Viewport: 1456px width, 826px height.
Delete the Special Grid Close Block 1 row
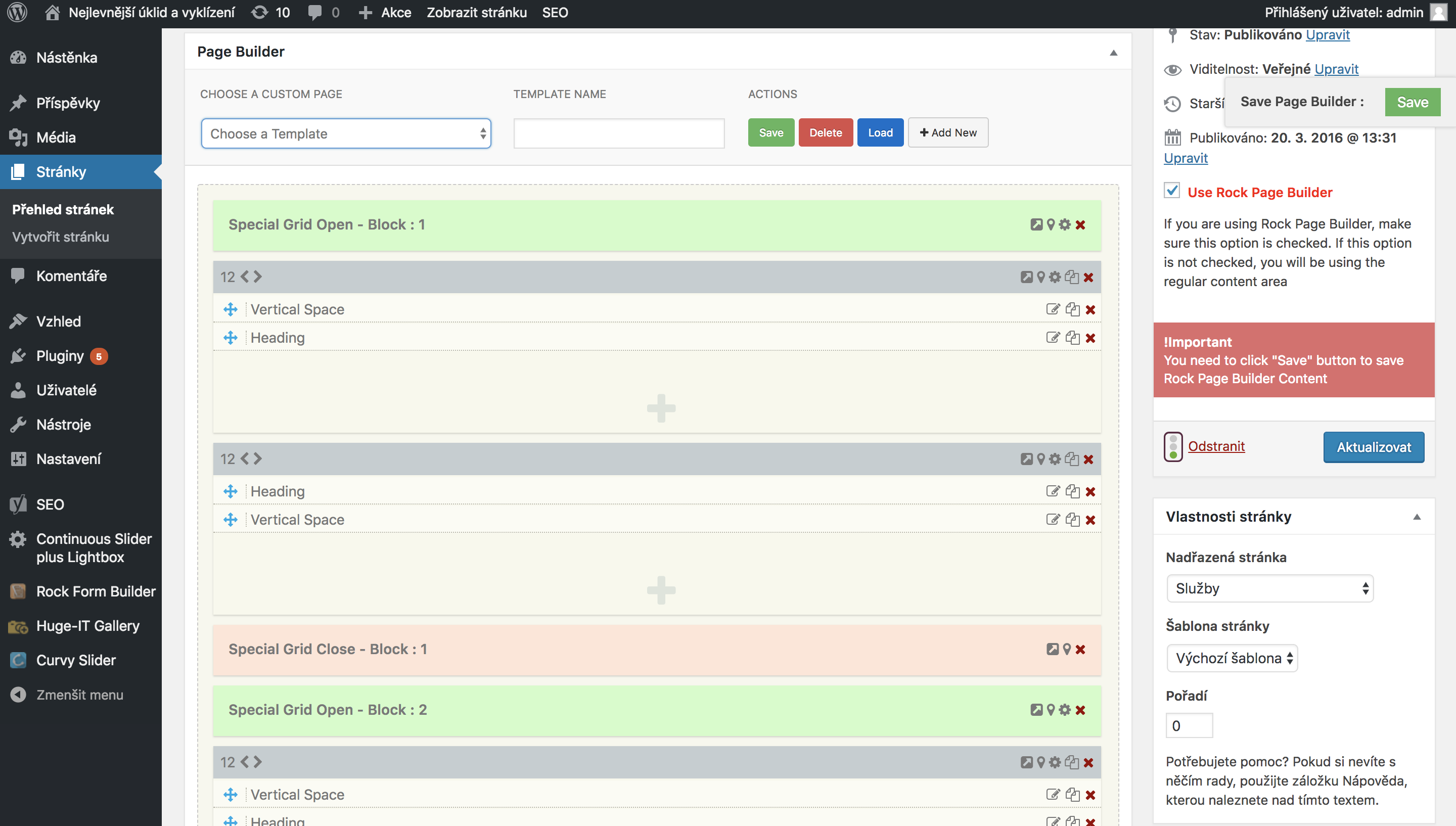tap(1080, 649)
